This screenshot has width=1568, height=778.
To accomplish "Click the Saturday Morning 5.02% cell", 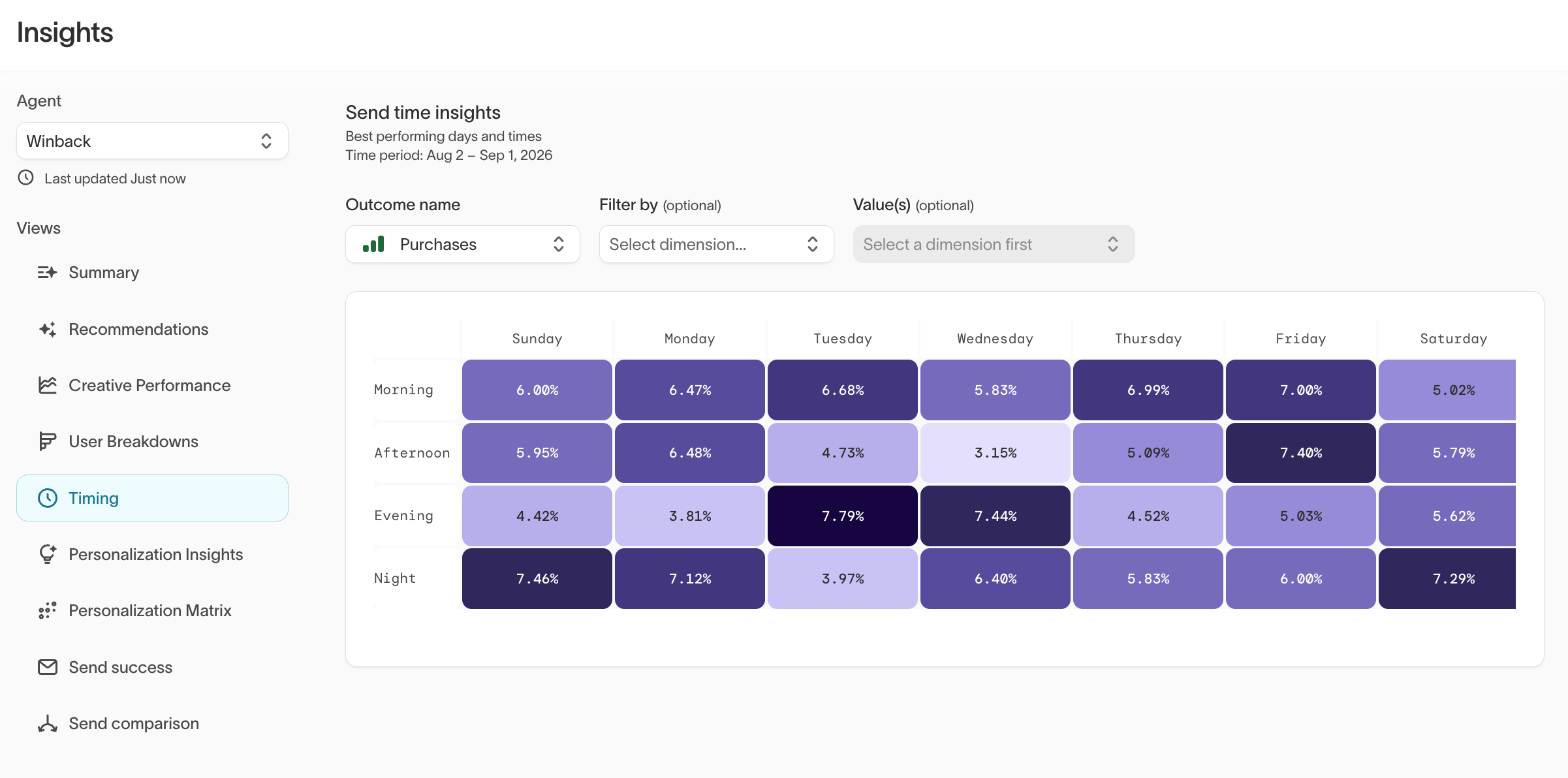I will point(1447,390).
